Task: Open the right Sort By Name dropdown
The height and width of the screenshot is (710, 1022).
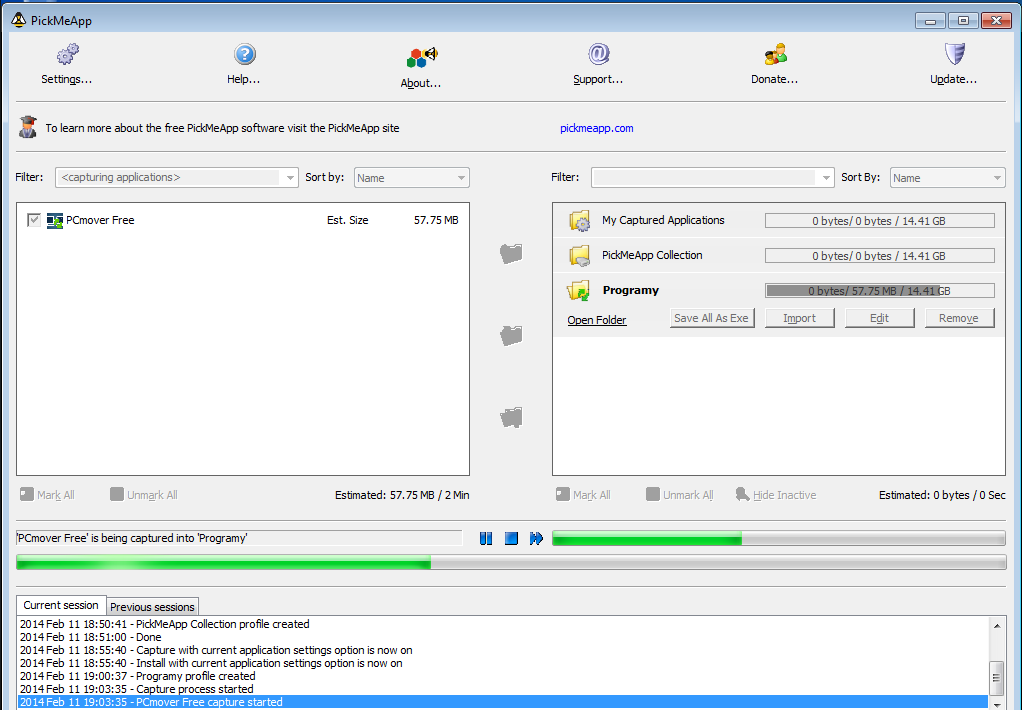Action: (x=948, y=177)
